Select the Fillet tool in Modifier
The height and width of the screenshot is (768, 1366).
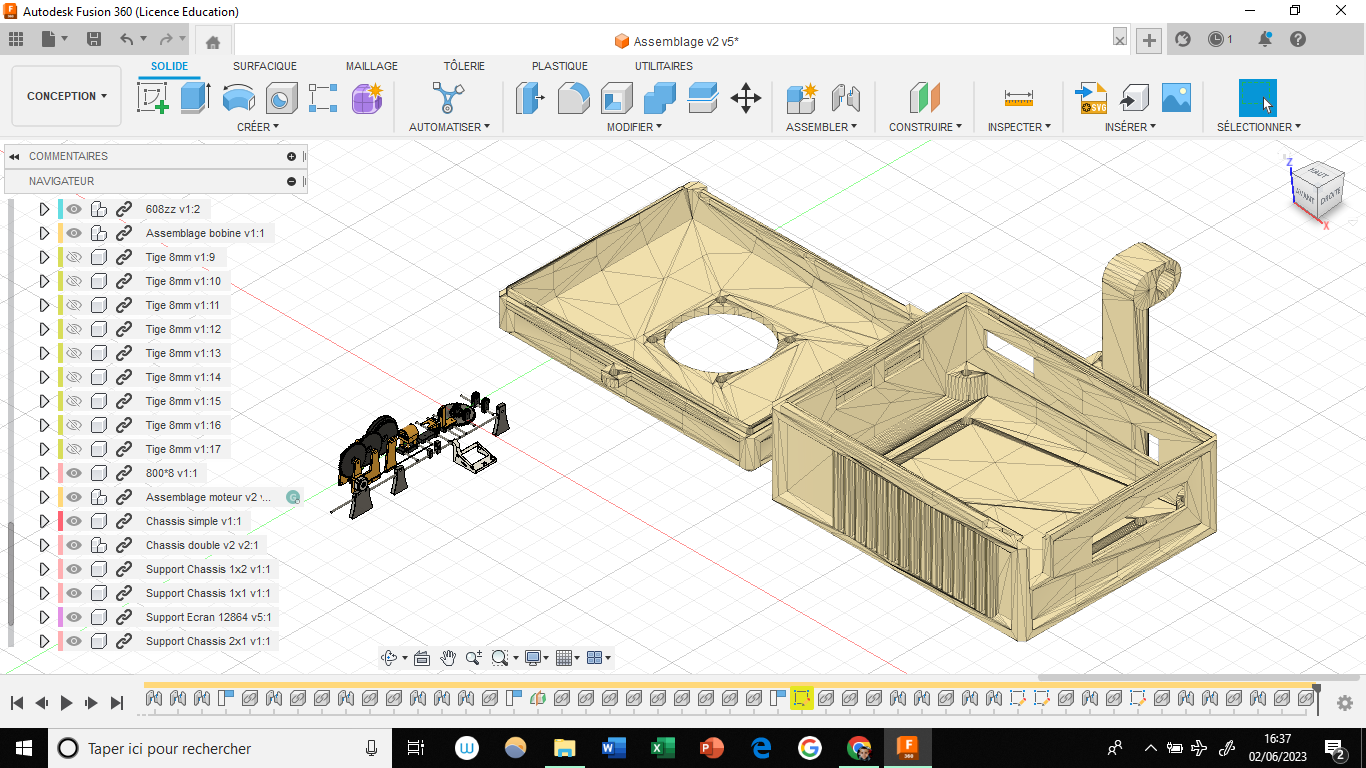[x=573, y=98]
